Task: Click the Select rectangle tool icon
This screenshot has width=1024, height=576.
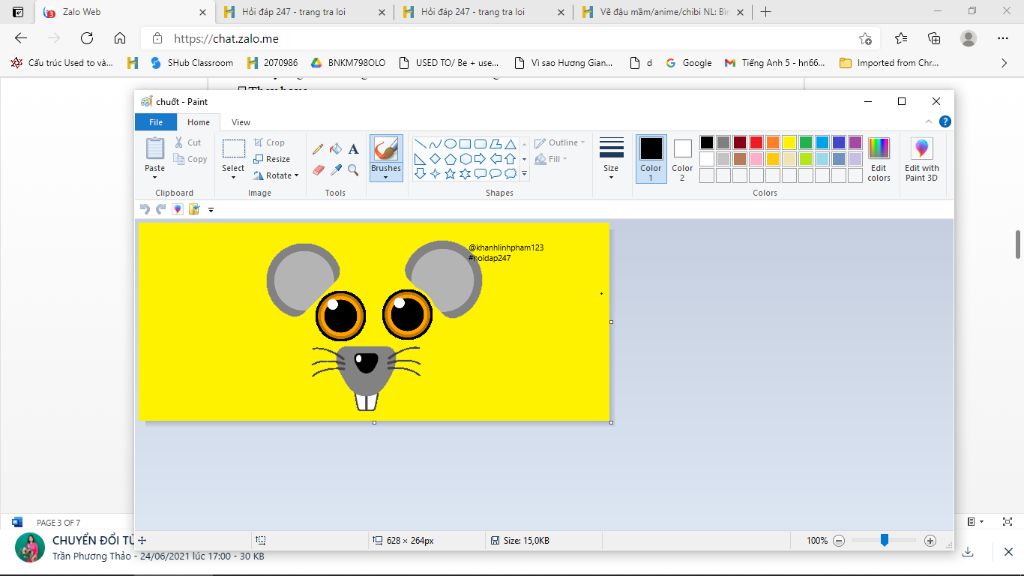Action: (233, 149)
